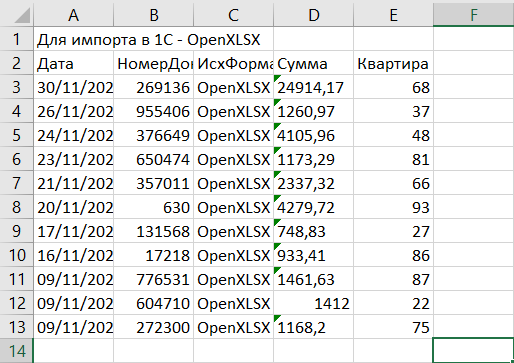Select apartment cell 68
Image resolution: width=514 pixels, height=363 pixels.
[393, 87]
